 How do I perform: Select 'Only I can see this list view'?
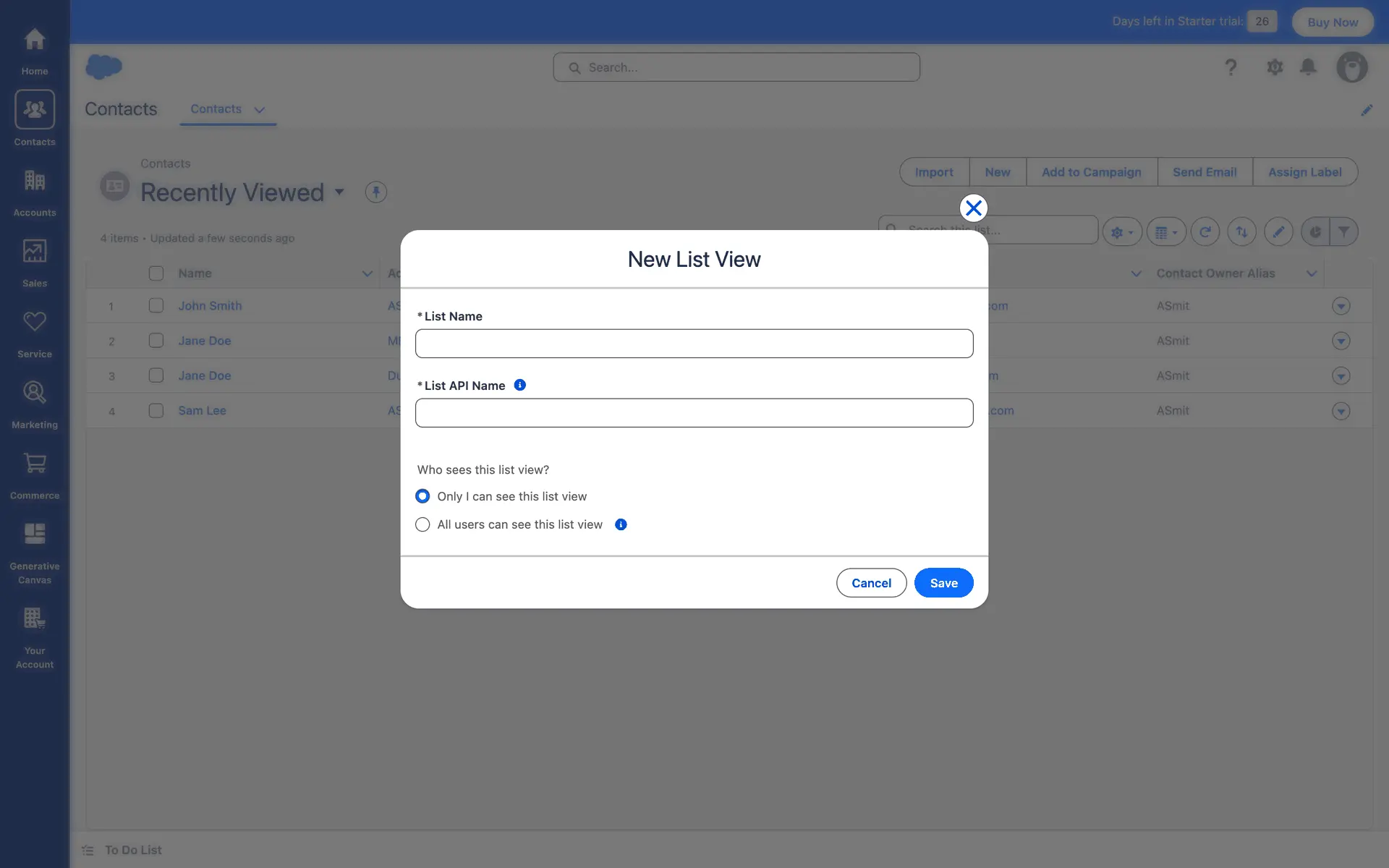click(422, 496)
